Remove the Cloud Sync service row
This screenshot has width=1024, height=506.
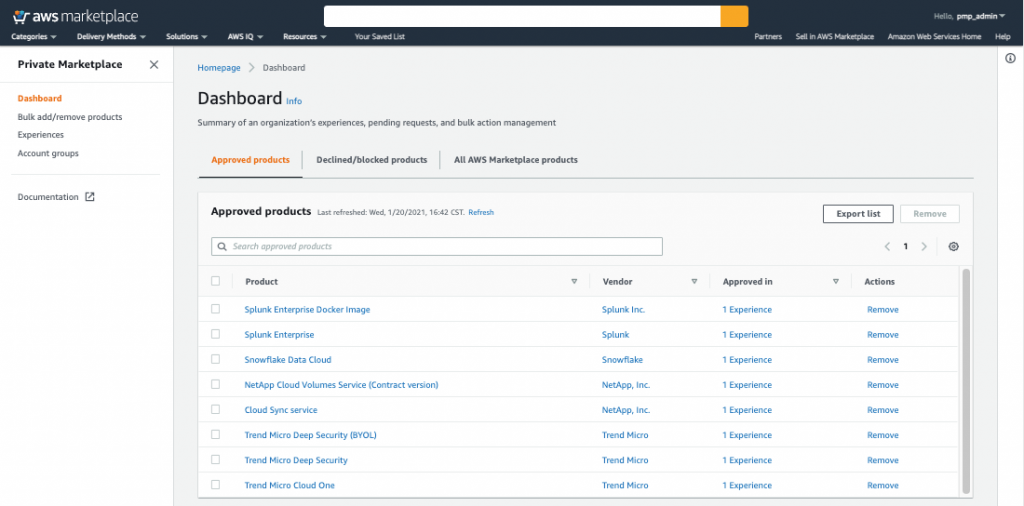pyautogui.click(x=882, y=410)
